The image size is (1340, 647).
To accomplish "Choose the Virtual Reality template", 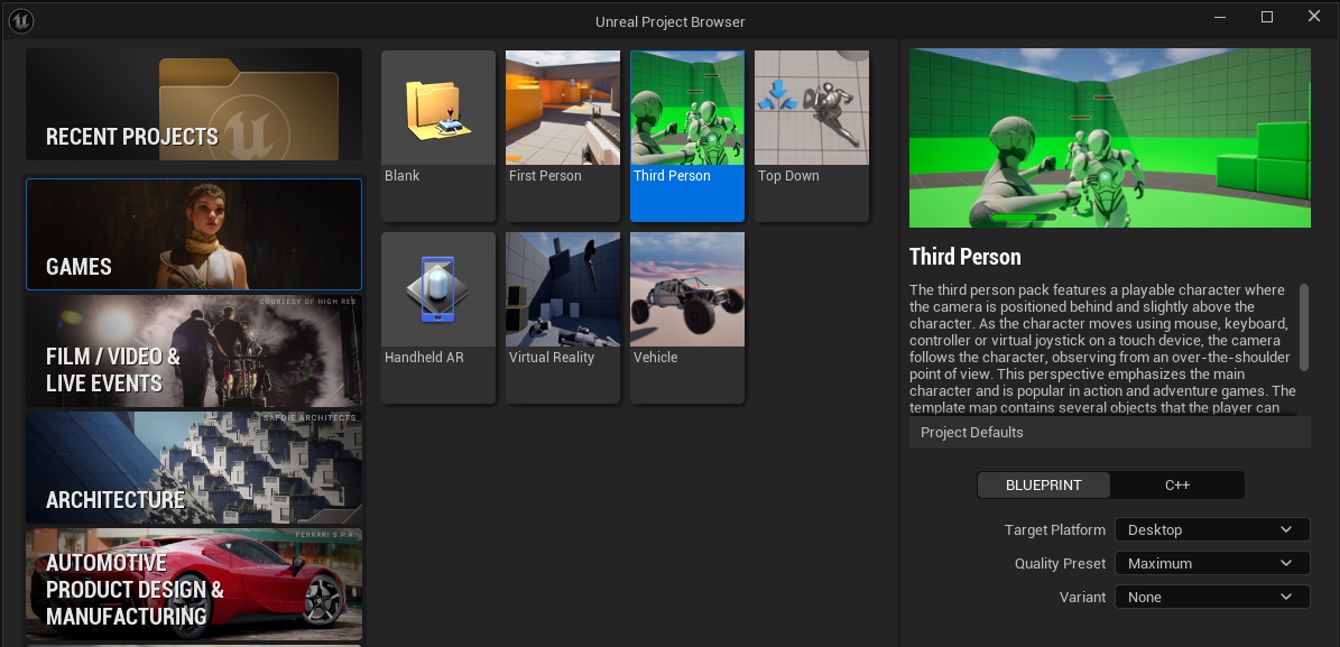I will 562,317.
